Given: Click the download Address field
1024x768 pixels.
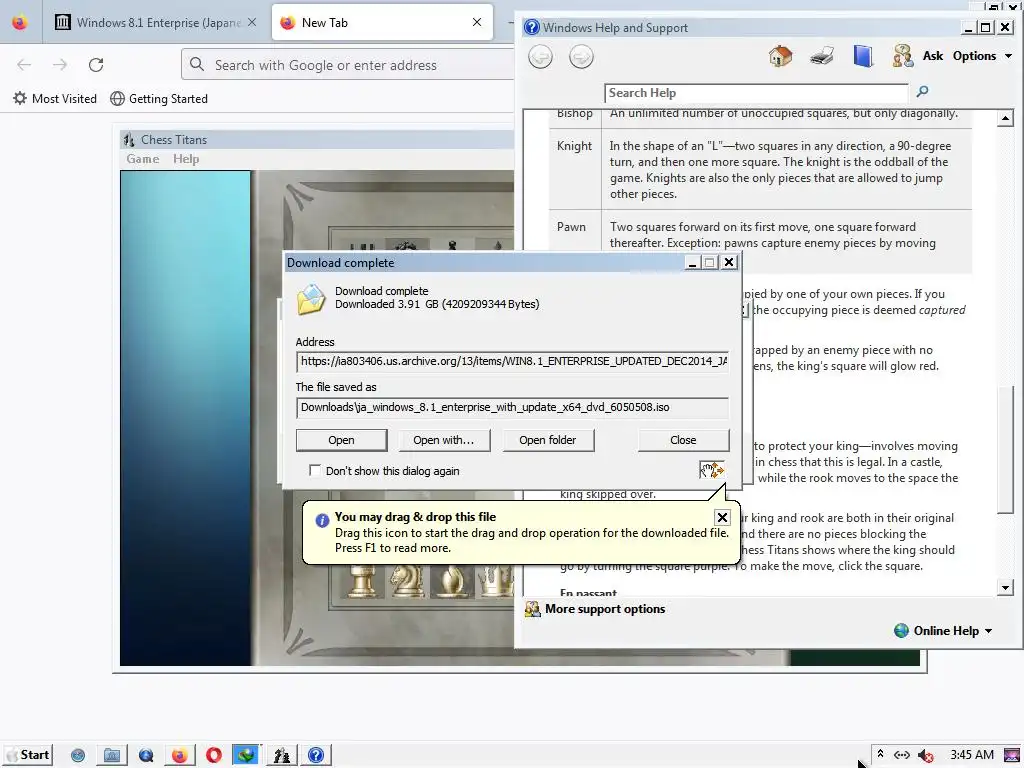Looking at the screenshot, I should click(512, 361).
